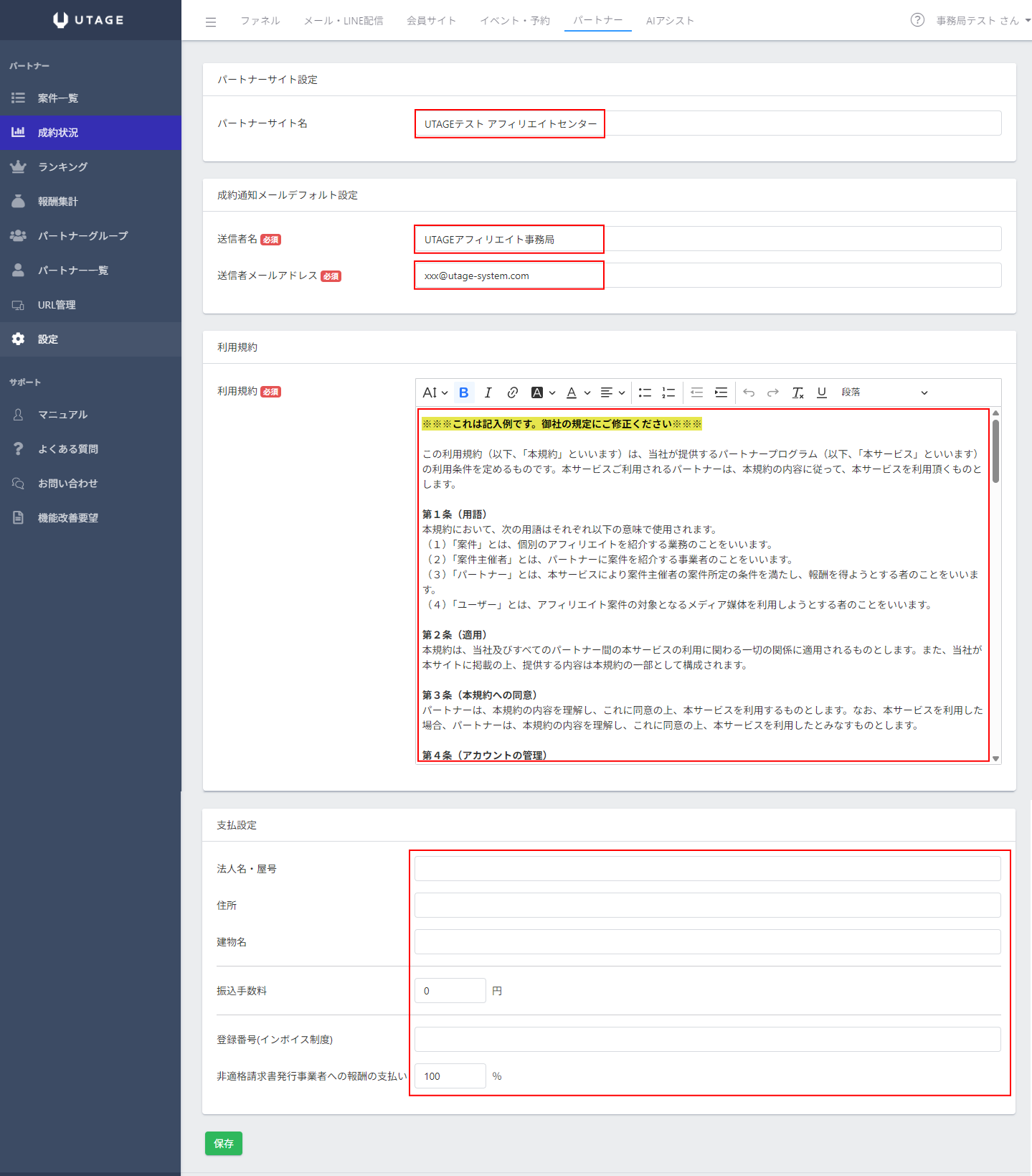Open the font background color picker
1032x1176 pixels.
pyautogui.click(x=543, y=392)
